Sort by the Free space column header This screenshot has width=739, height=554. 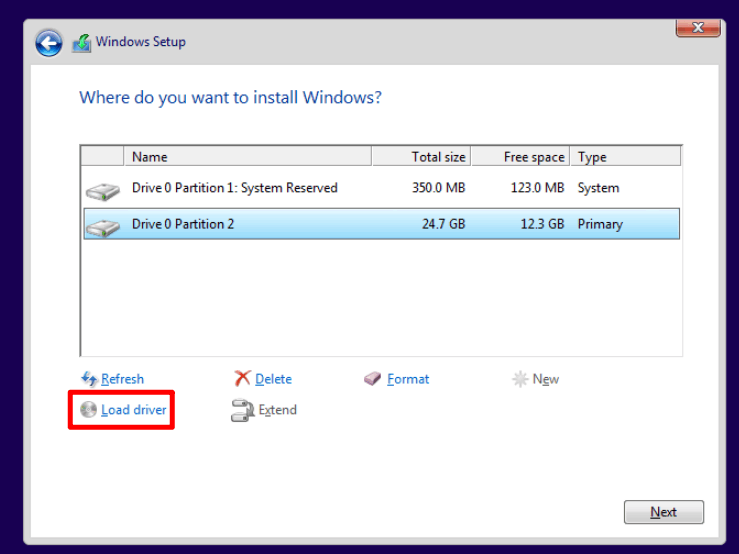coord(521,157)
